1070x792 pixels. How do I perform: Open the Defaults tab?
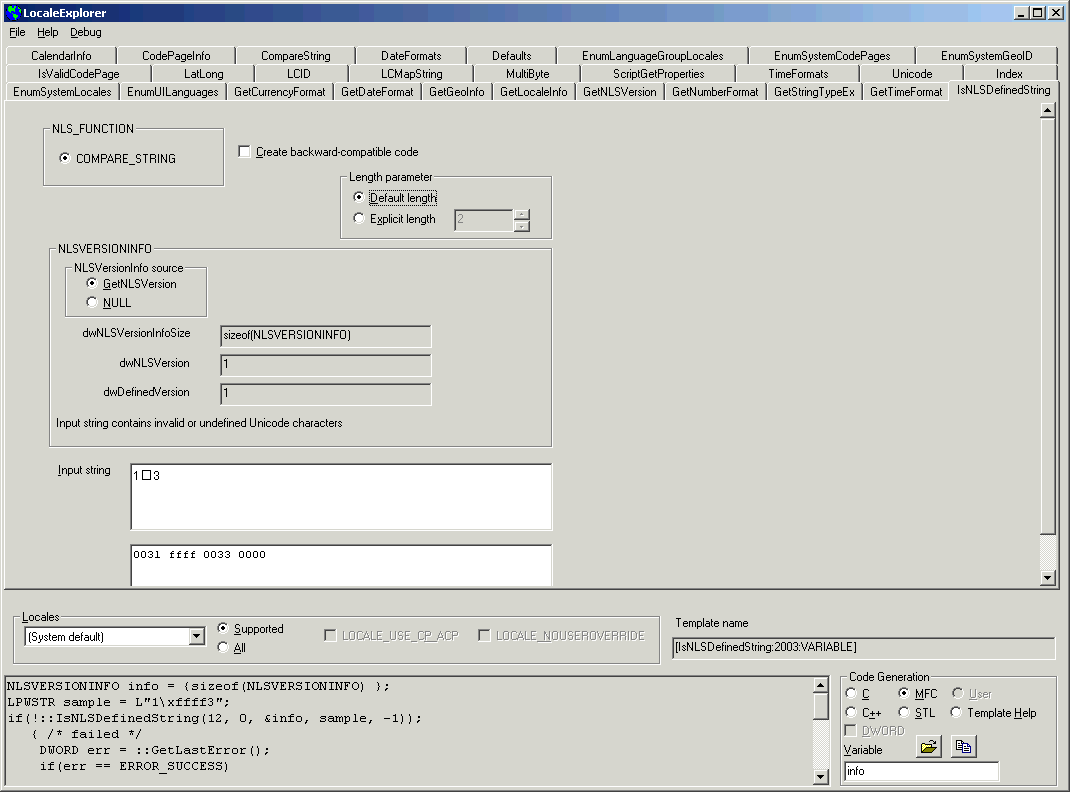click(x=512, y=56)
